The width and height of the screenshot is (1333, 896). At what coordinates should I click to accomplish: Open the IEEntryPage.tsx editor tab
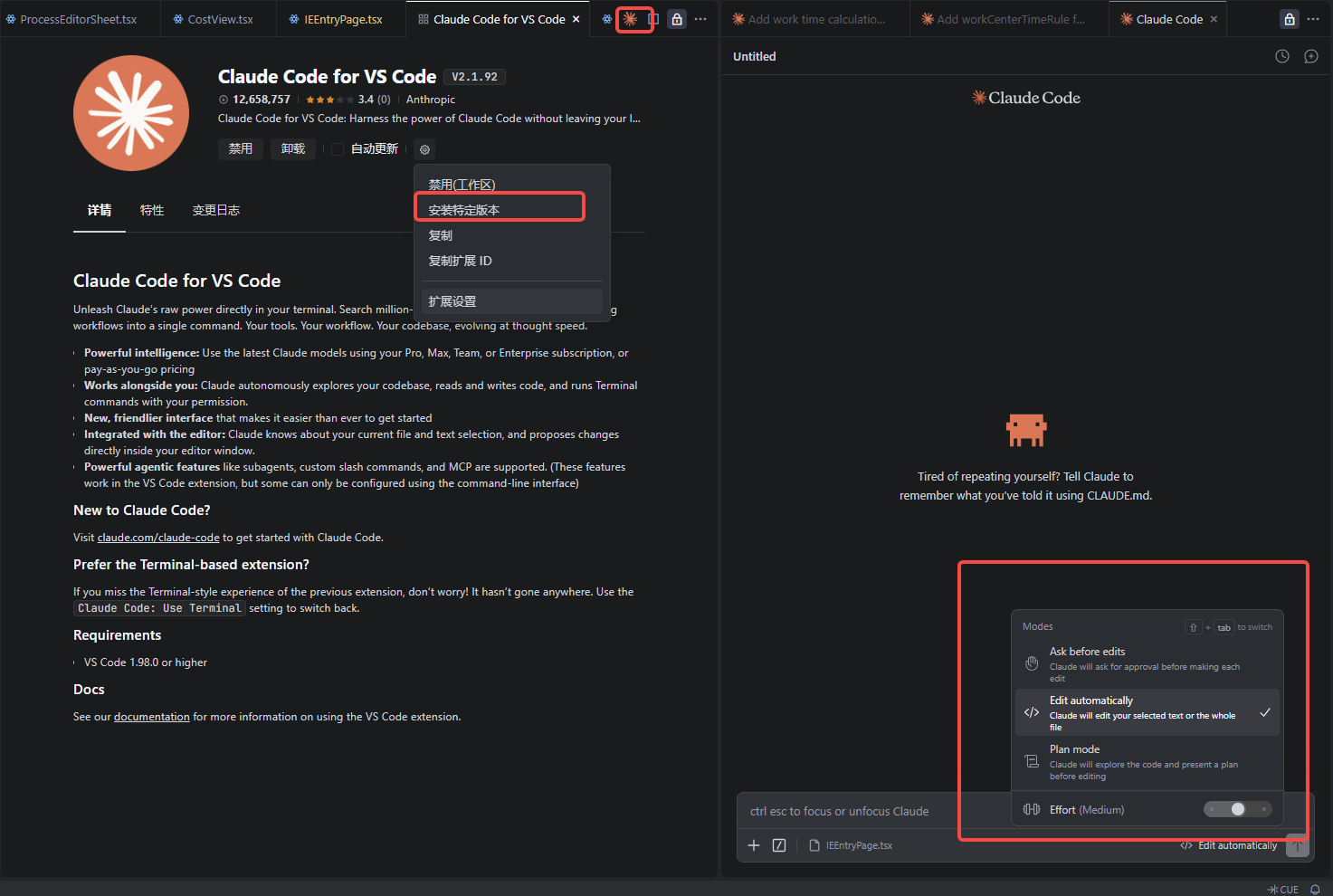[343, 19]
